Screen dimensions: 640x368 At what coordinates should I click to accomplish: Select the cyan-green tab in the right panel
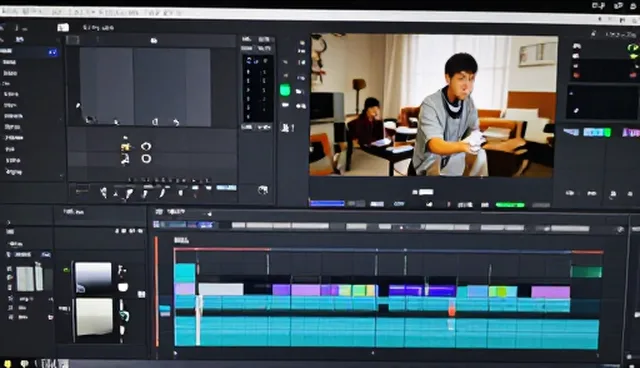point(597,132)
